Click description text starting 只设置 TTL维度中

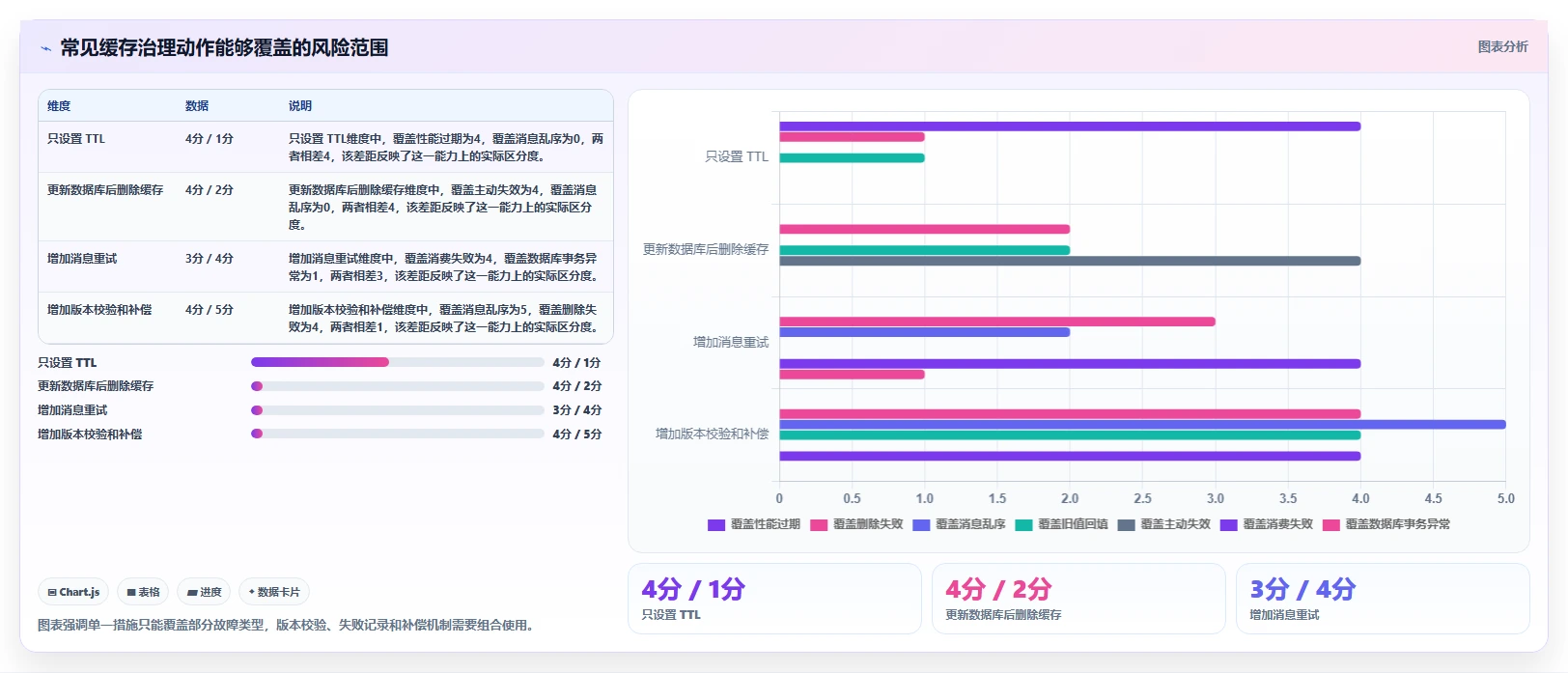click(446, 148)
